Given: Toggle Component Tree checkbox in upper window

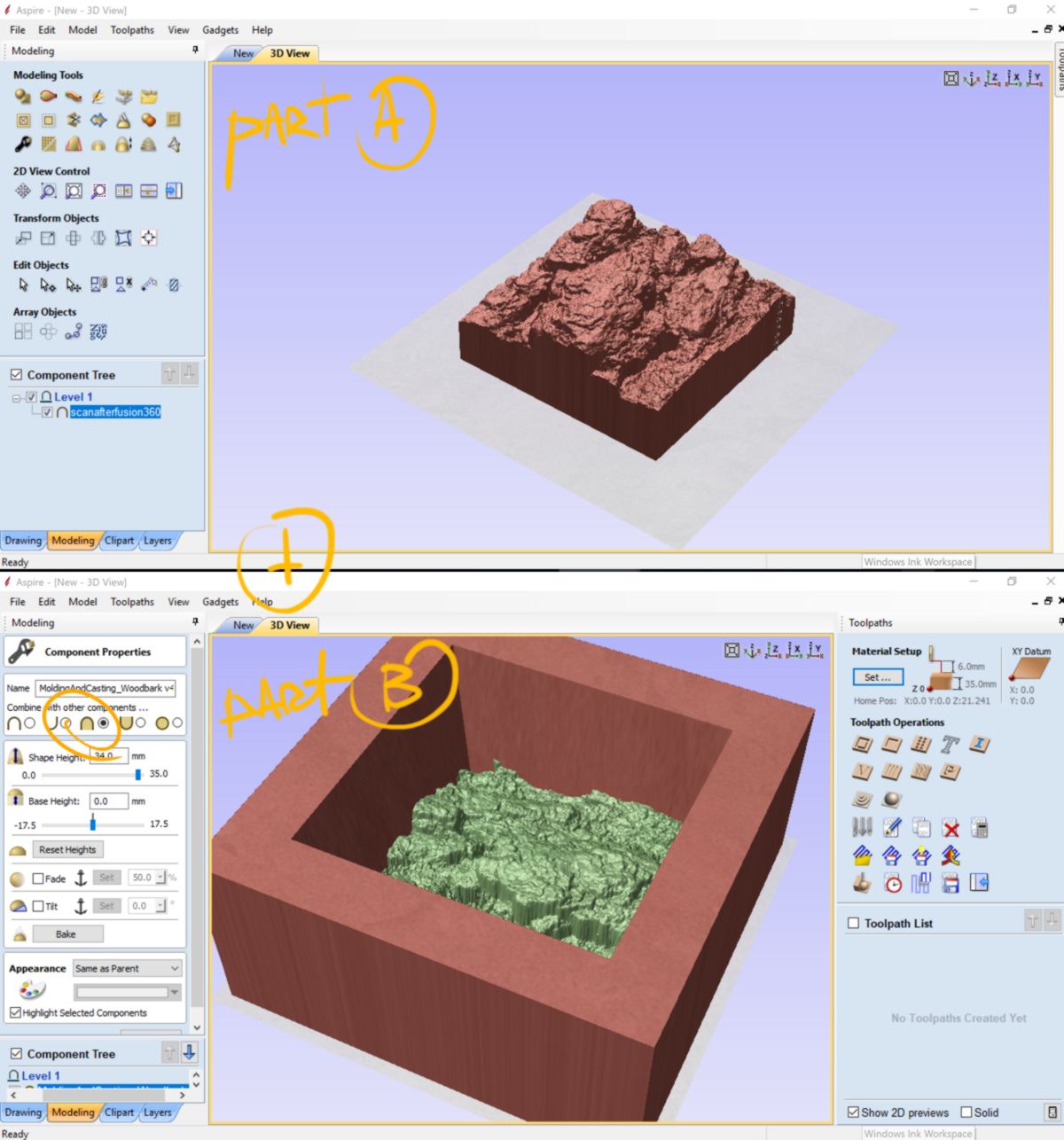Looking at the screenshot, I should click(x=16, y=375).
